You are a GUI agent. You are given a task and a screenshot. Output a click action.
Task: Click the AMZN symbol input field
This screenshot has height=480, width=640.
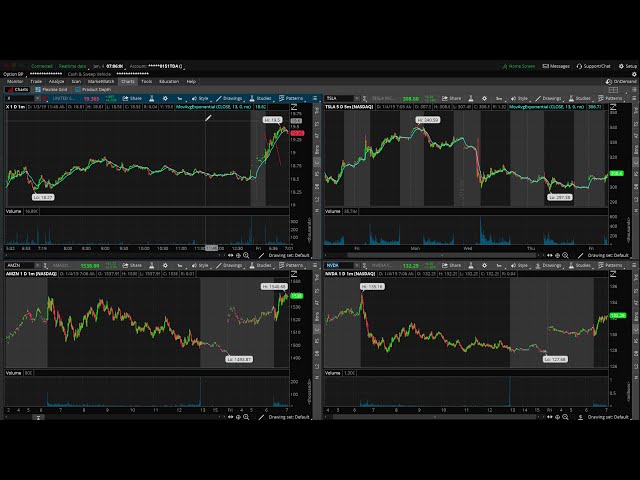[22, 265]
